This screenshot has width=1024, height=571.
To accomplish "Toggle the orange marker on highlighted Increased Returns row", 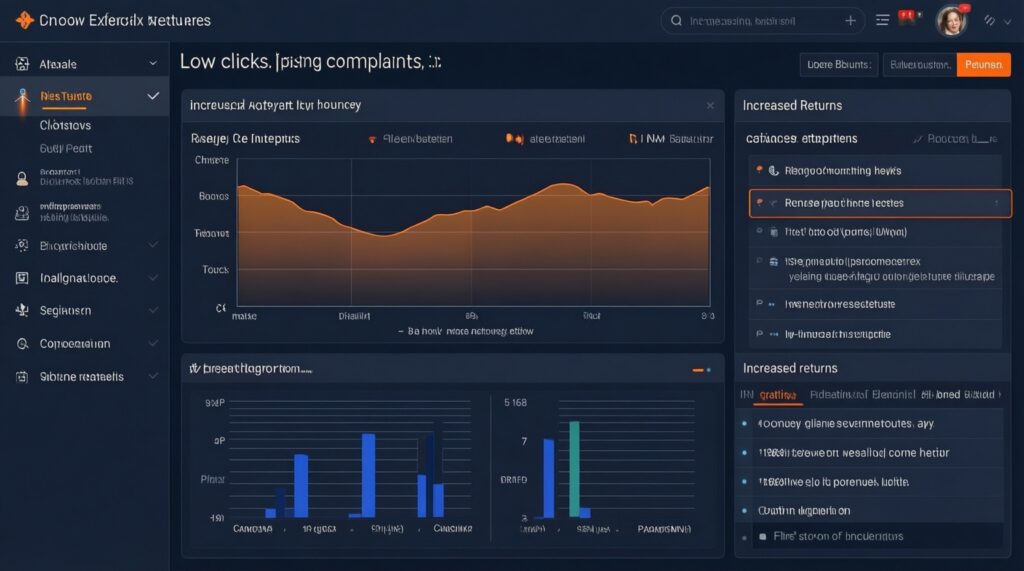I will point(762,203).
